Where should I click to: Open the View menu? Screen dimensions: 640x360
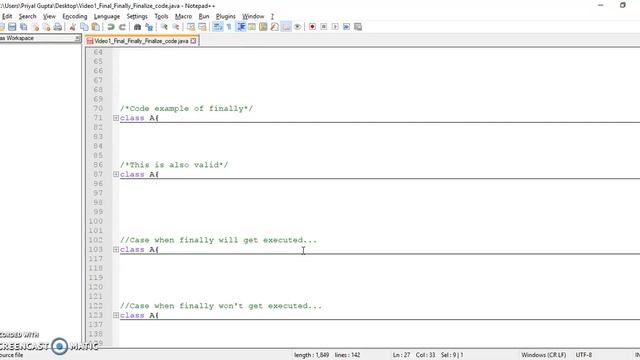49,16
